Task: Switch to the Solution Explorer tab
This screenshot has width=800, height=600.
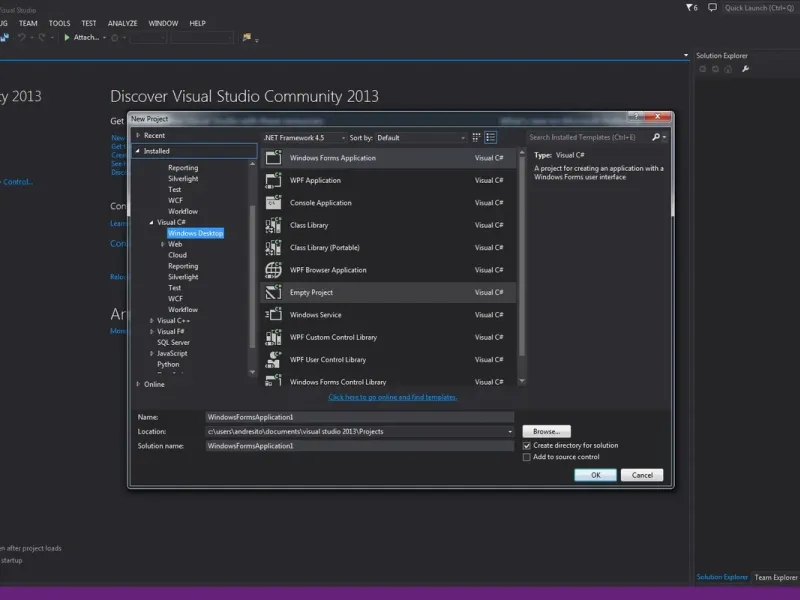Action: tap(722, 577)
